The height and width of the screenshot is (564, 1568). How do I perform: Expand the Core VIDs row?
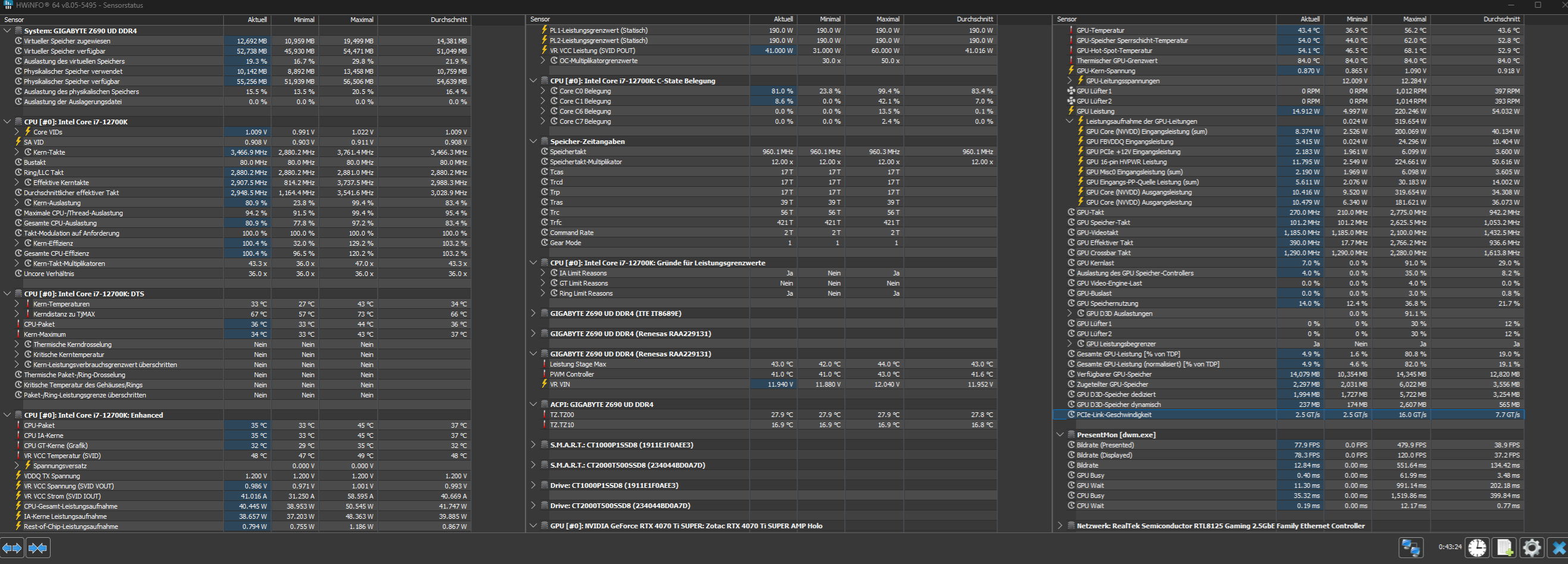coord(17,131)
